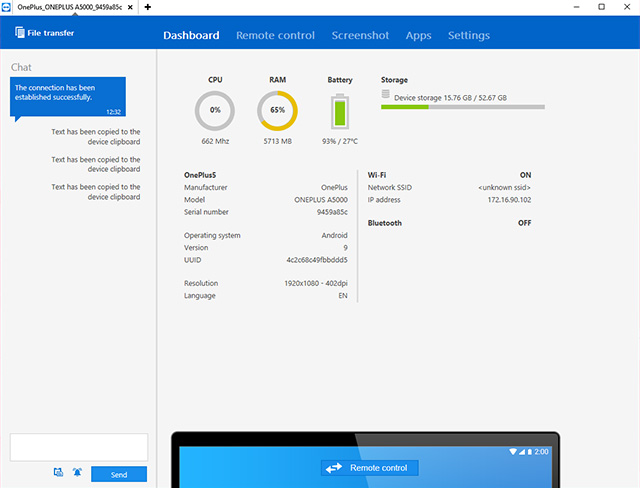
Task: Click the connection established chat message
Action: tap(68, 97)
